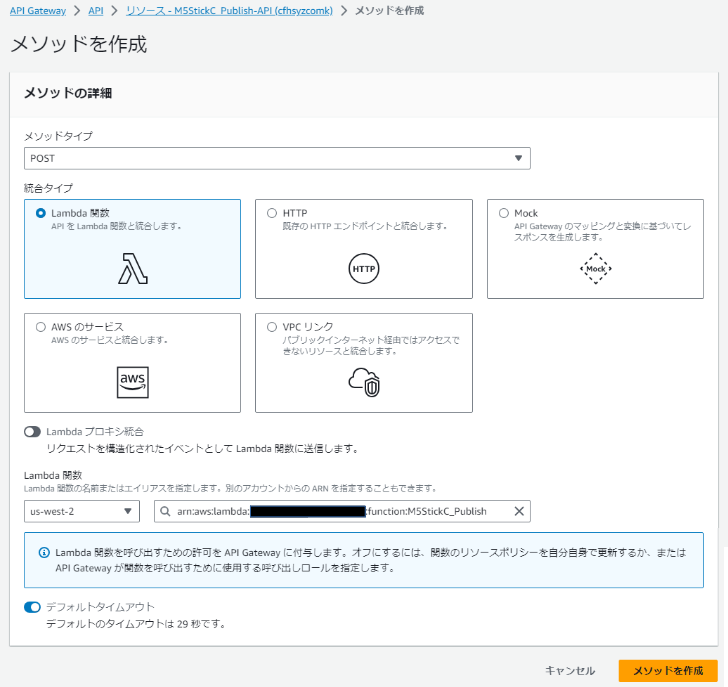This screenshot has width=728, height=687.
Task: Click the デフォルトのタイムアウトは 29 秒です text
Action: [136, 624]
